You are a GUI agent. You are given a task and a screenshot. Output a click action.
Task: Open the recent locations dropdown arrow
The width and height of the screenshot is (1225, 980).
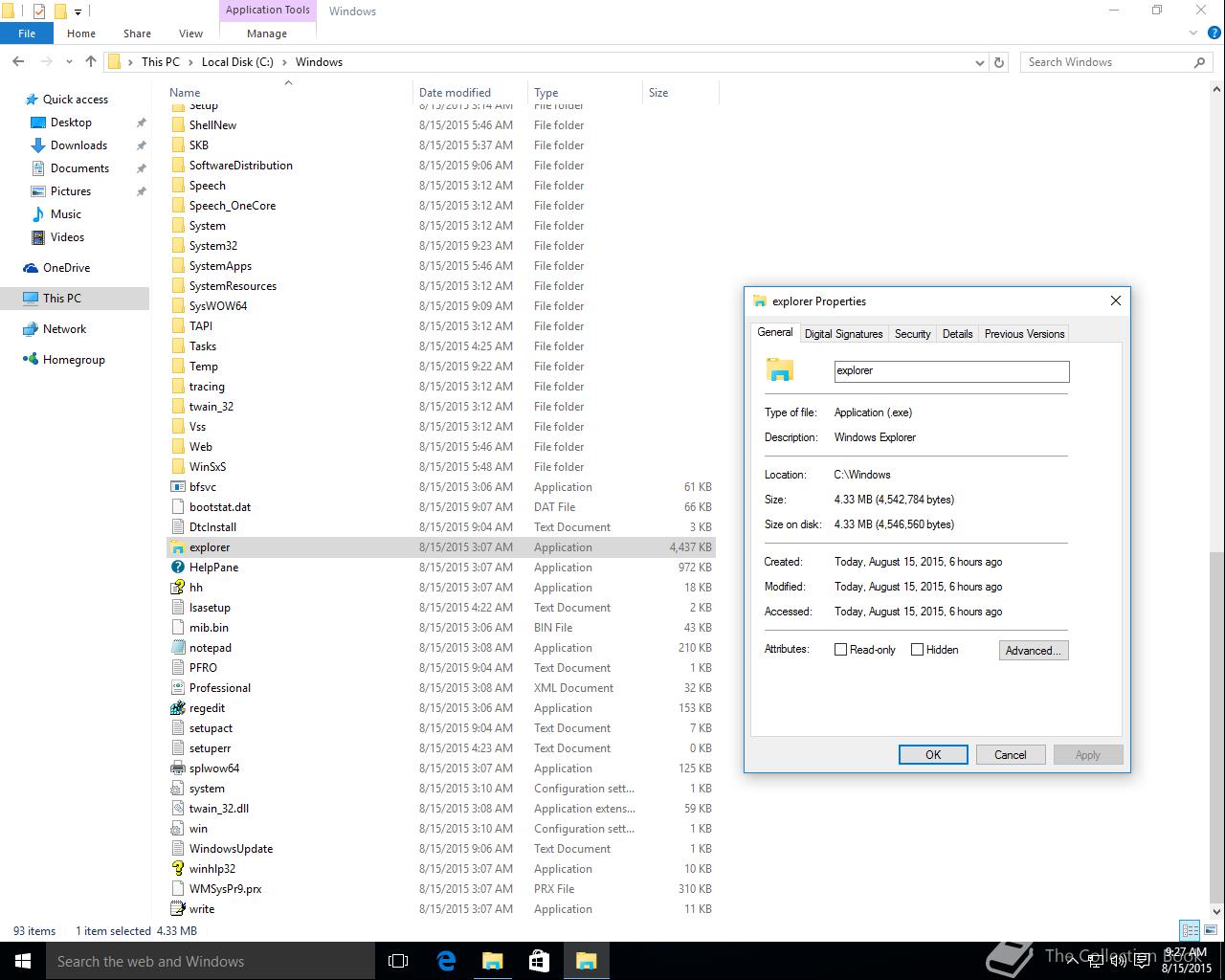(69, 62)
